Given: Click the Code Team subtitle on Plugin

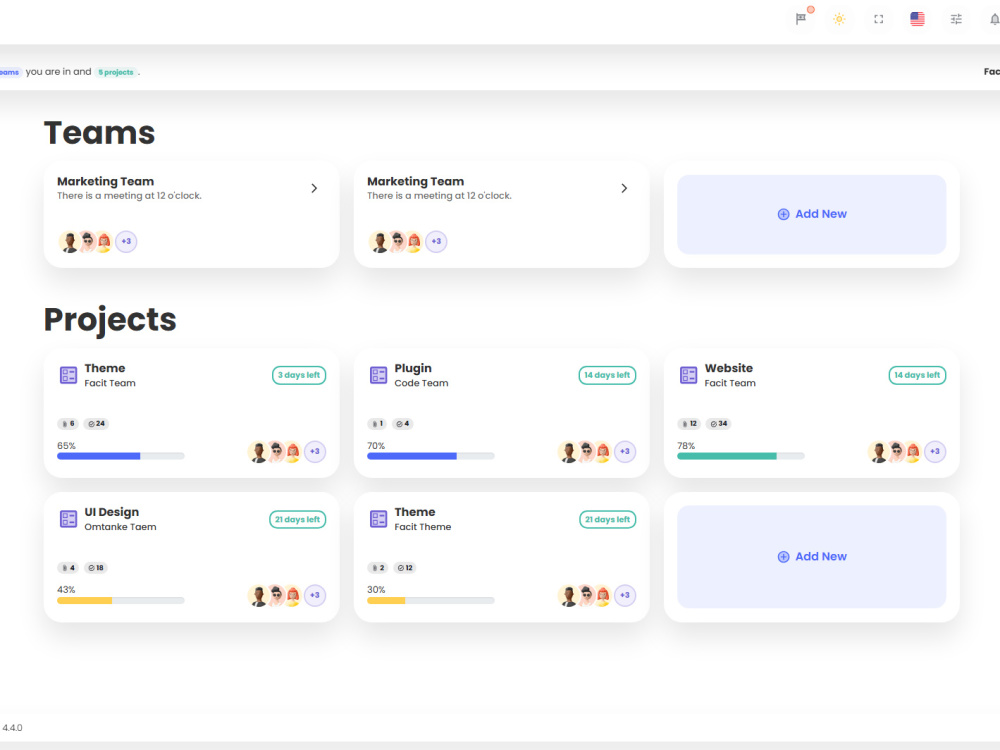Looking at the screenshot, I should click(x=421, y=383).
